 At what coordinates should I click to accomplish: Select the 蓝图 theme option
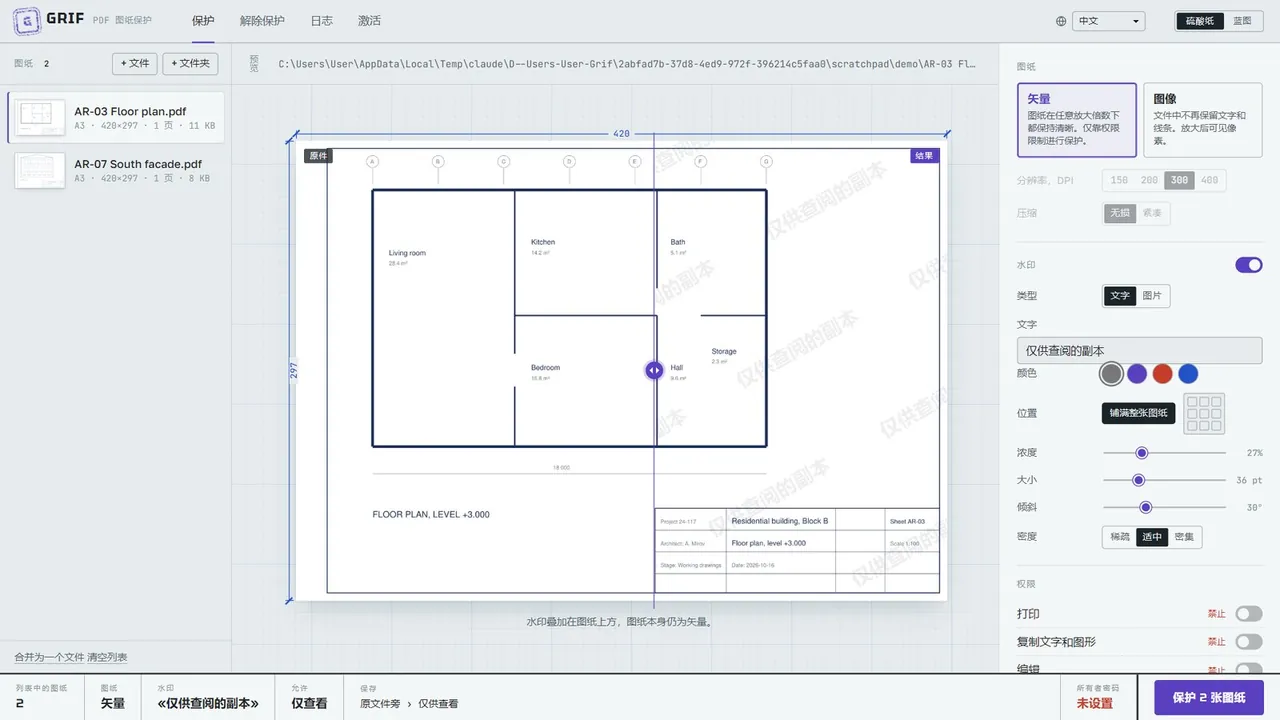[1242, 21]
